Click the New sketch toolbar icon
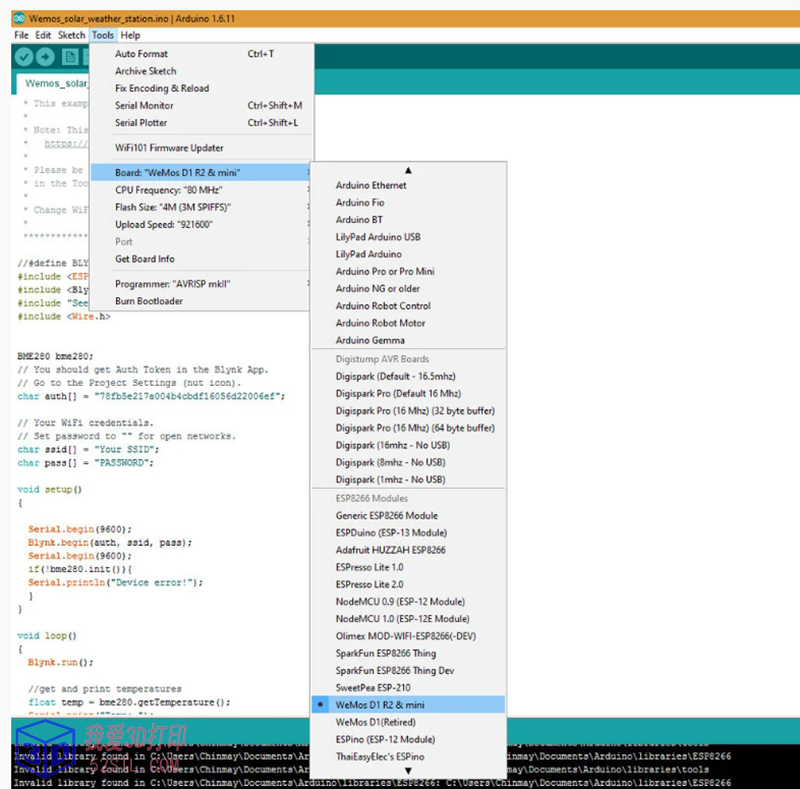The width and height of the screenshot is (800, 789). (70, 57)
